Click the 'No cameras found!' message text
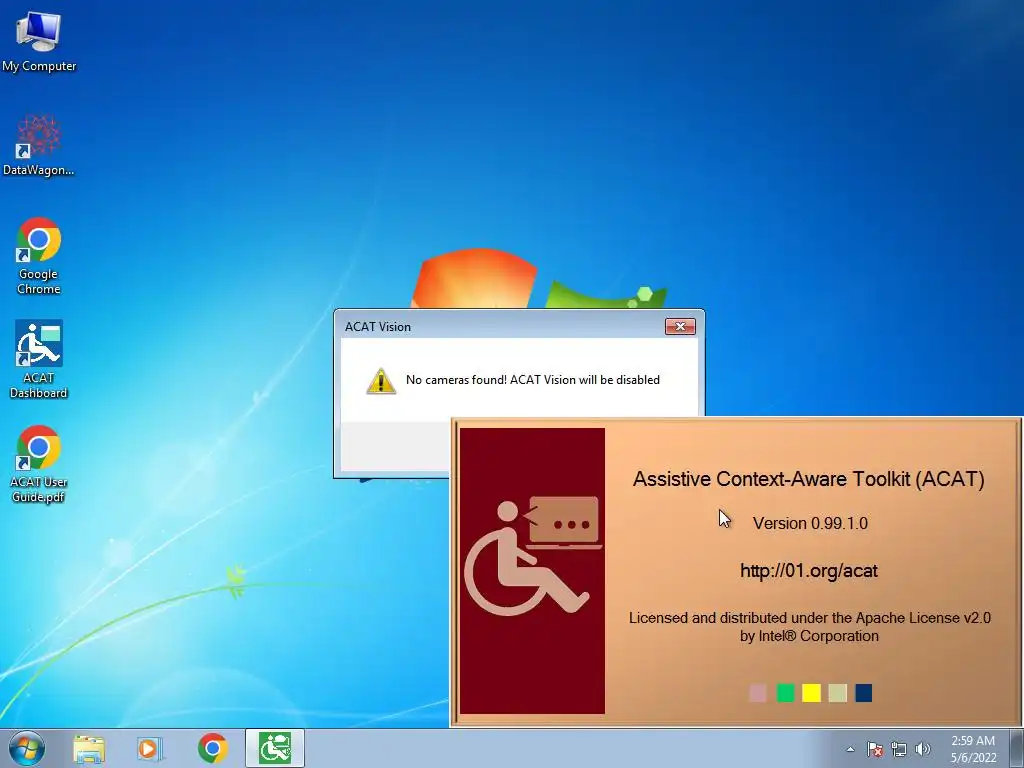This screenshot has width=1024, height=768. (533, 380)
